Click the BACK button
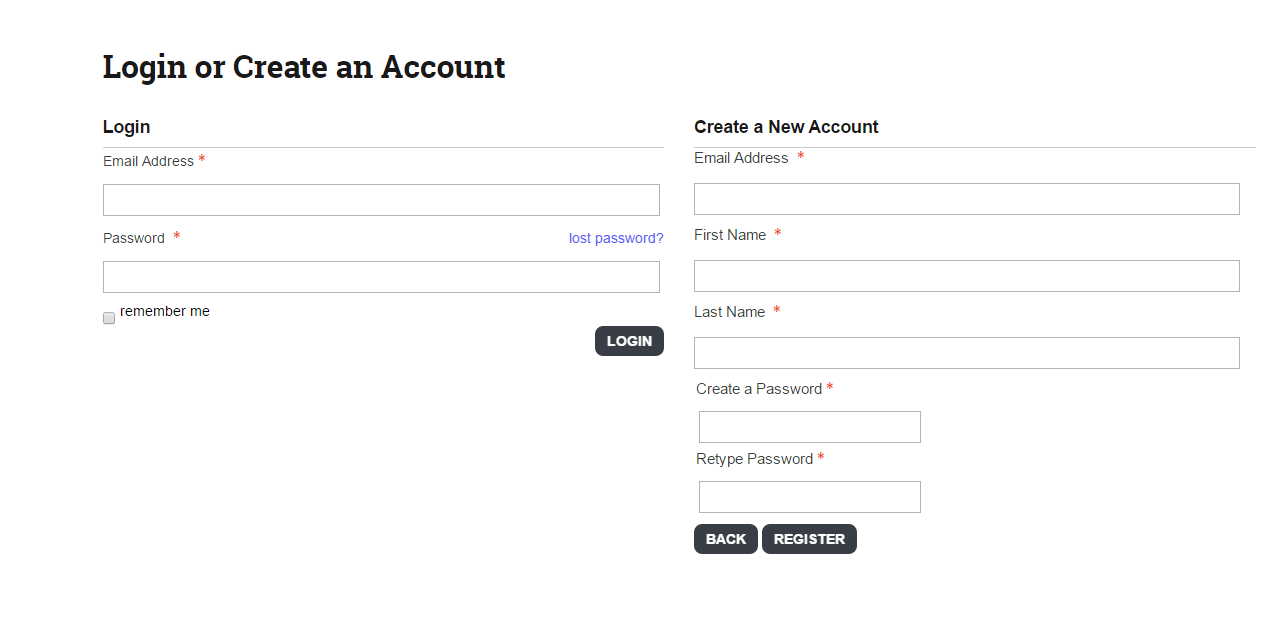Viewport: 1277px width, 619px height. pyautogui.click(x=726, y=539)
